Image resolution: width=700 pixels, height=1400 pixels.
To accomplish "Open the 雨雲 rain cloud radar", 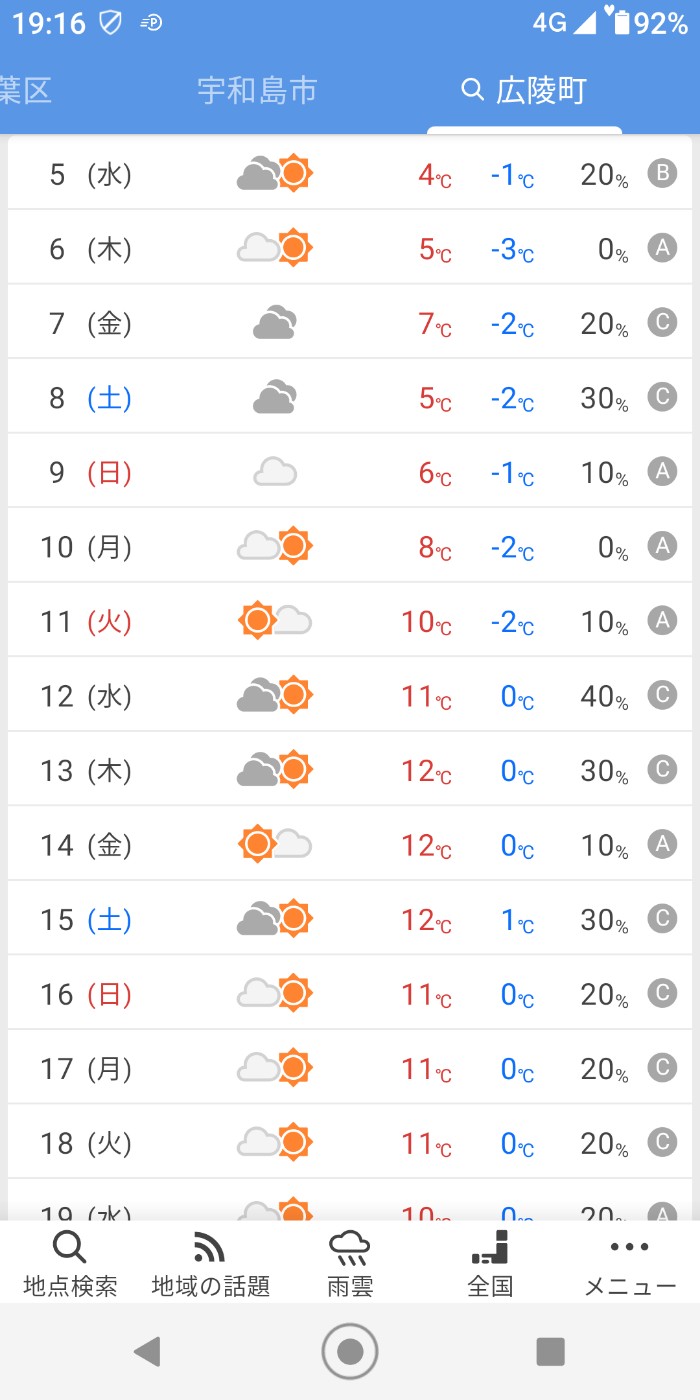I will tap(350, 1248).
